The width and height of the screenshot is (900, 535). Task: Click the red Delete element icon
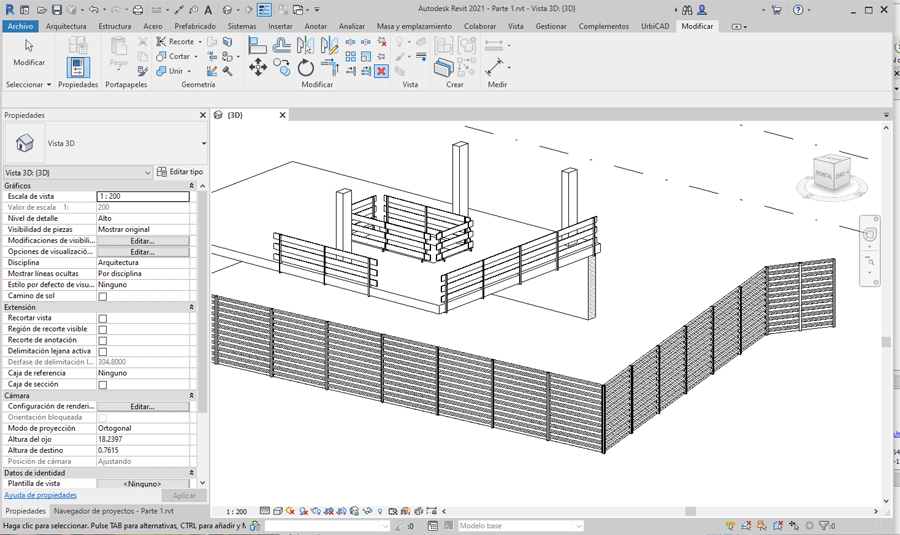[x=381, y=71]
